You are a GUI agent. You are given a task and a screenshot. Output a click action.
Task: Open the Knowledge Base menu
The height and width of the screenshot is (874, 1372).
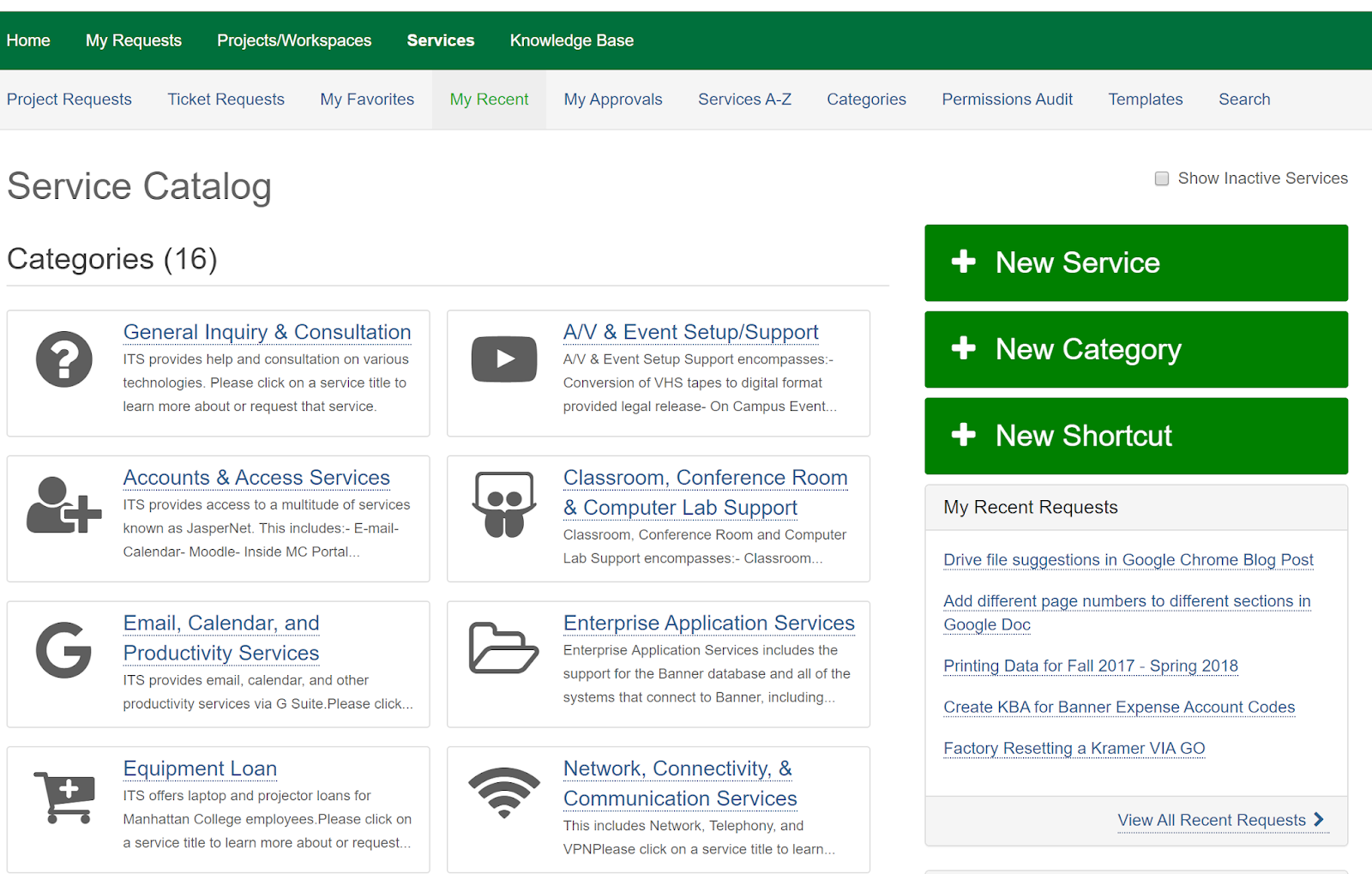click(x=571, y=40)
